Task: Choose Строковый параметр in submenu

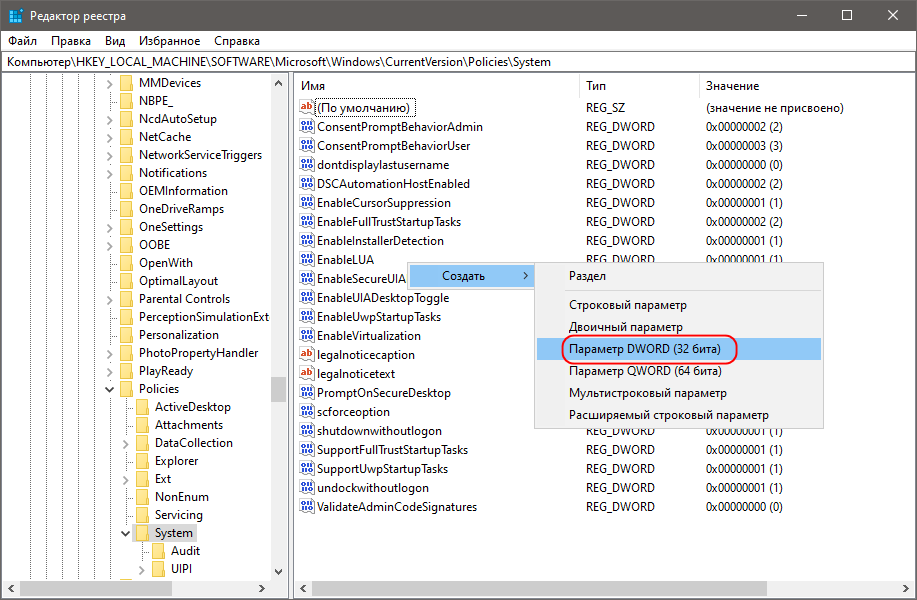Action: (679, 305)
